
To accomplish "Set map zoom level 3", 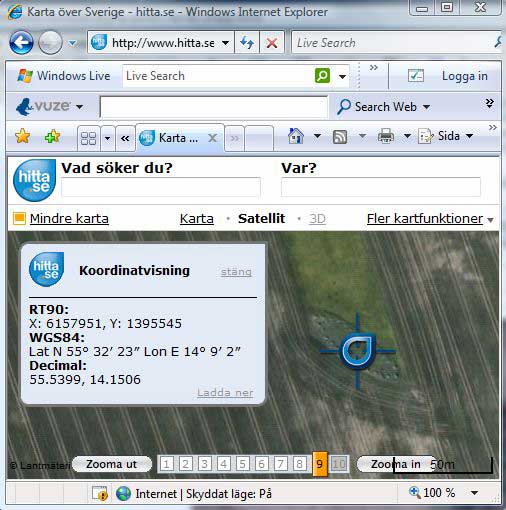I will [x=205, y=464].
